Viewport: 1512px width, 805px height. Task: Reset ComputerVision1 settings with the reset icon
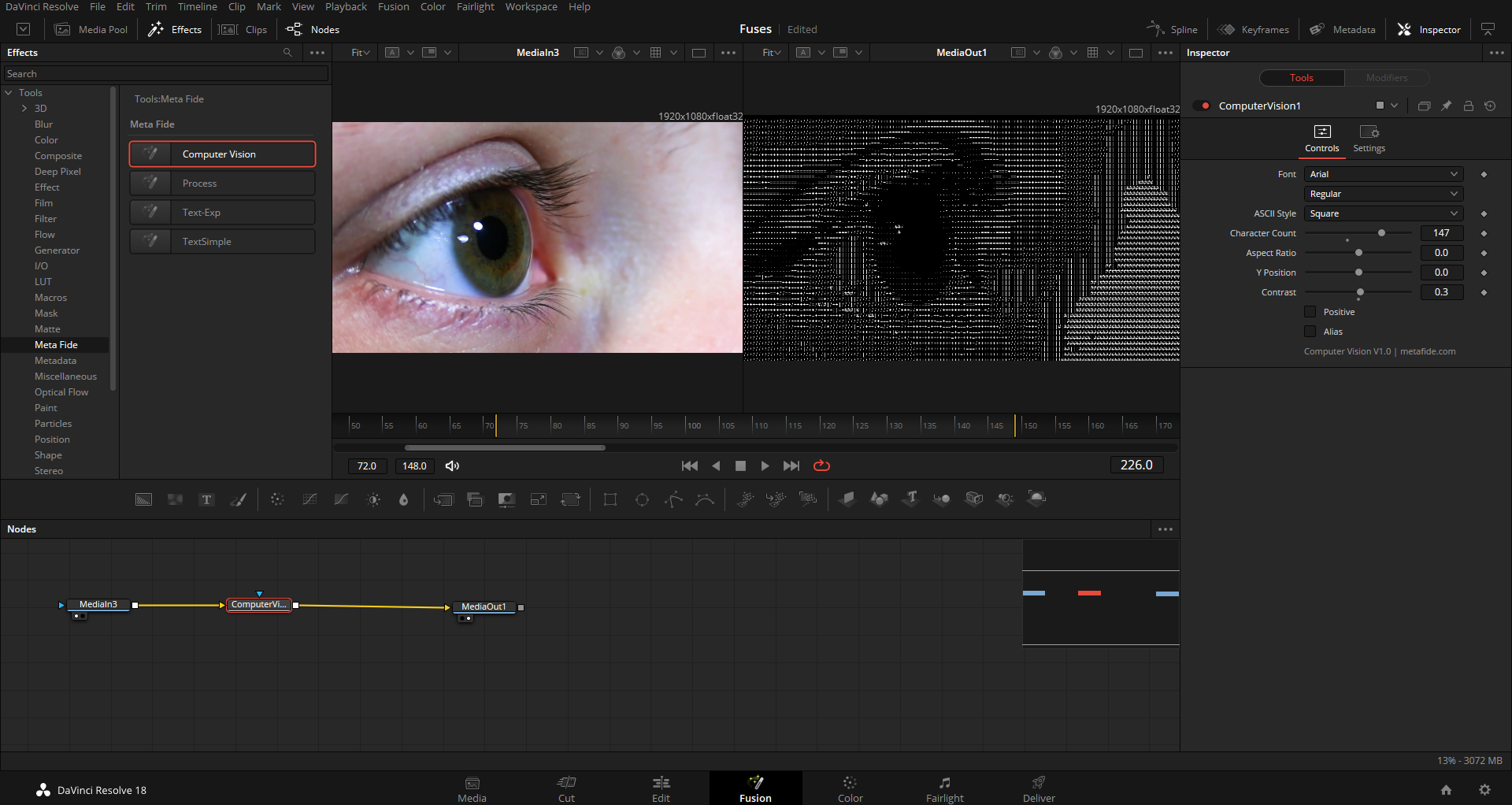coord(1490,106)
